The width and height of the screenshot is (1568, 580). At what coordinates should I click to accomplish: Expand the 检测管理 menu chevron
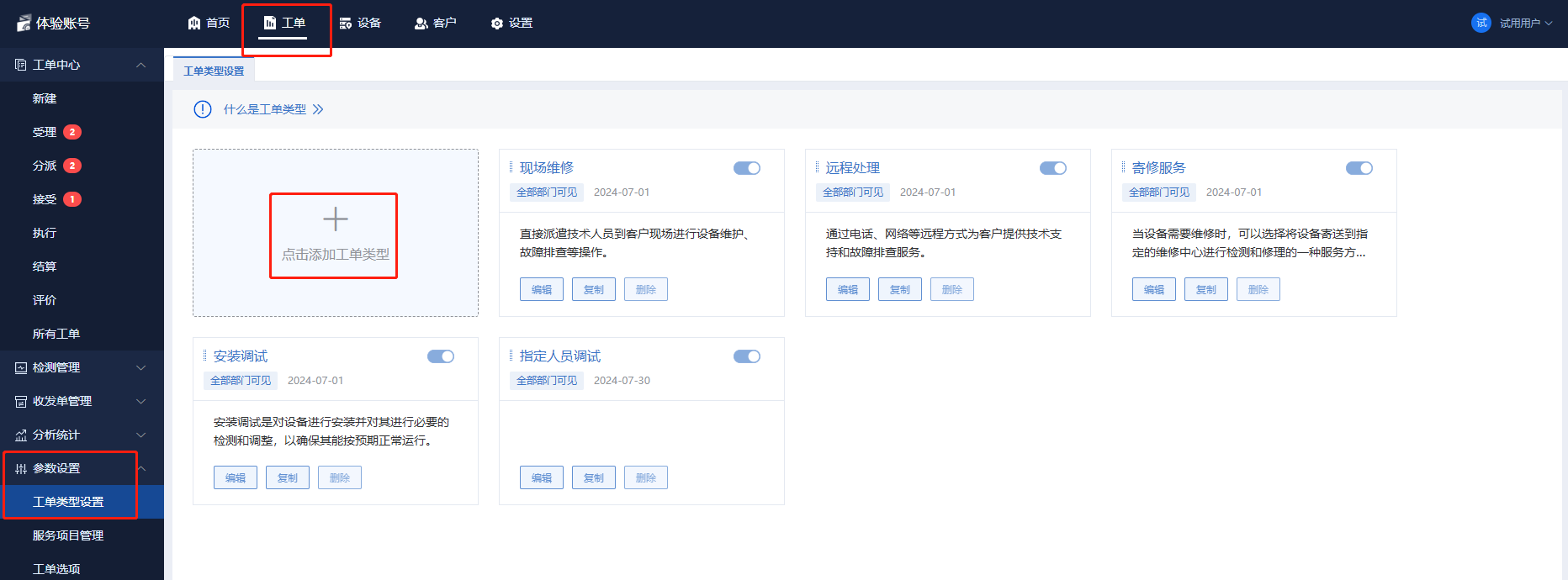[141, 367]
